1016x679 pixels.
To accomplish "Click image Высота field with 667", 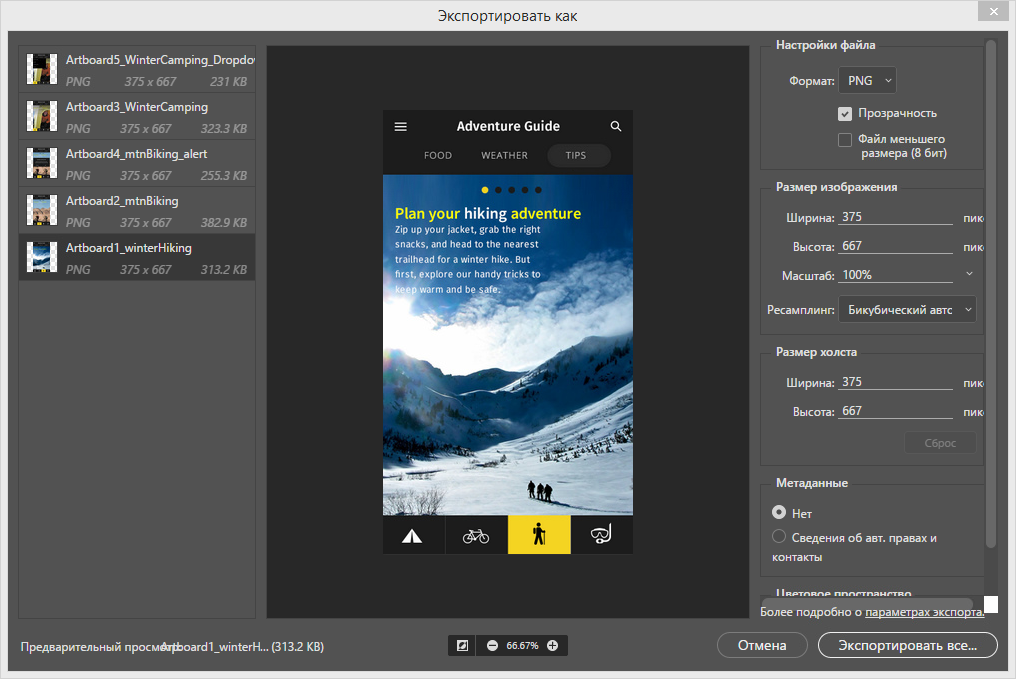I will tap(895, 246).
